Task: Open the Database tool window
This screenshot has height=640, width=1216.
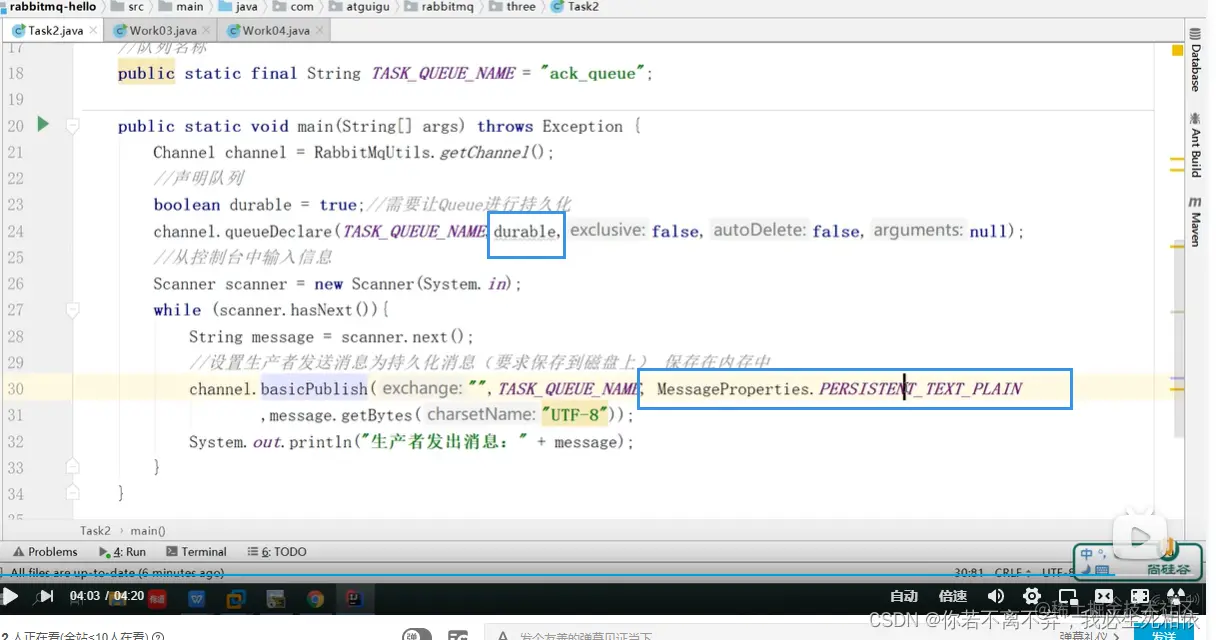Action: click(1195, 60)
